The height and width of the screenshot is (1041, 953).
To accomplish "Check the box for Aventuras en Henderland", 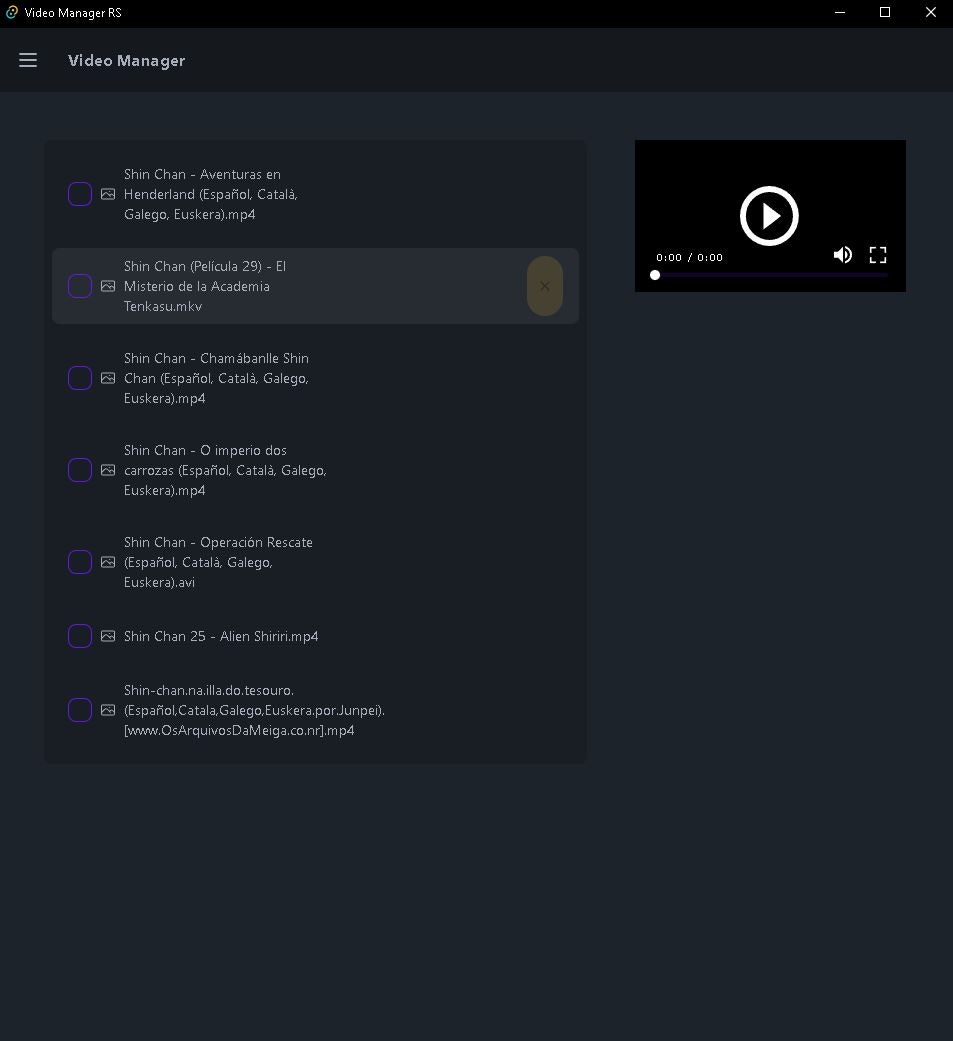I will pyautogui.click(x=80, y=194).
